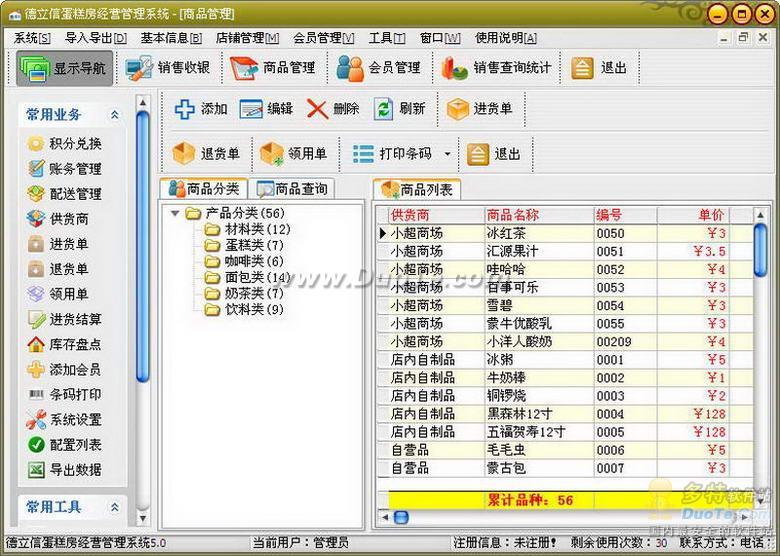Open 条码打印 in the sidebar
This screenshot has height=556, width=780.
(65, 394)
